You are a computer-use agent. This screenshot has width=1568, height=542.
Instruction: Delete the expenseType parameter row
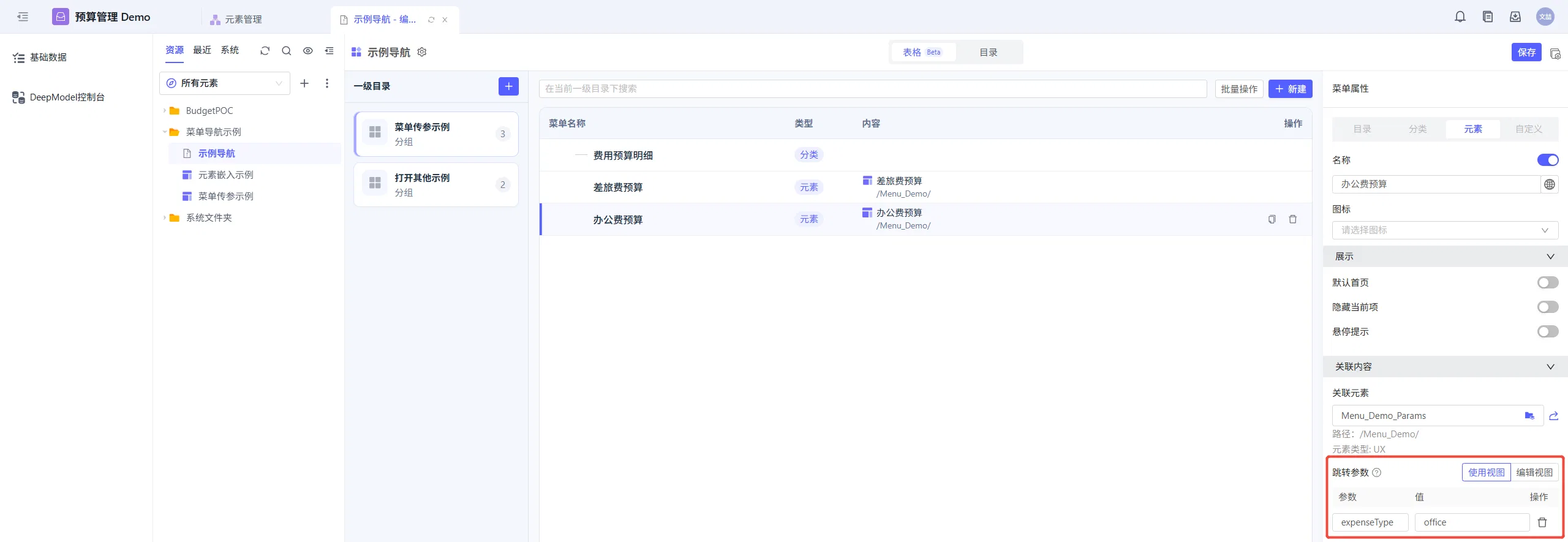(x=1542, y=522)
